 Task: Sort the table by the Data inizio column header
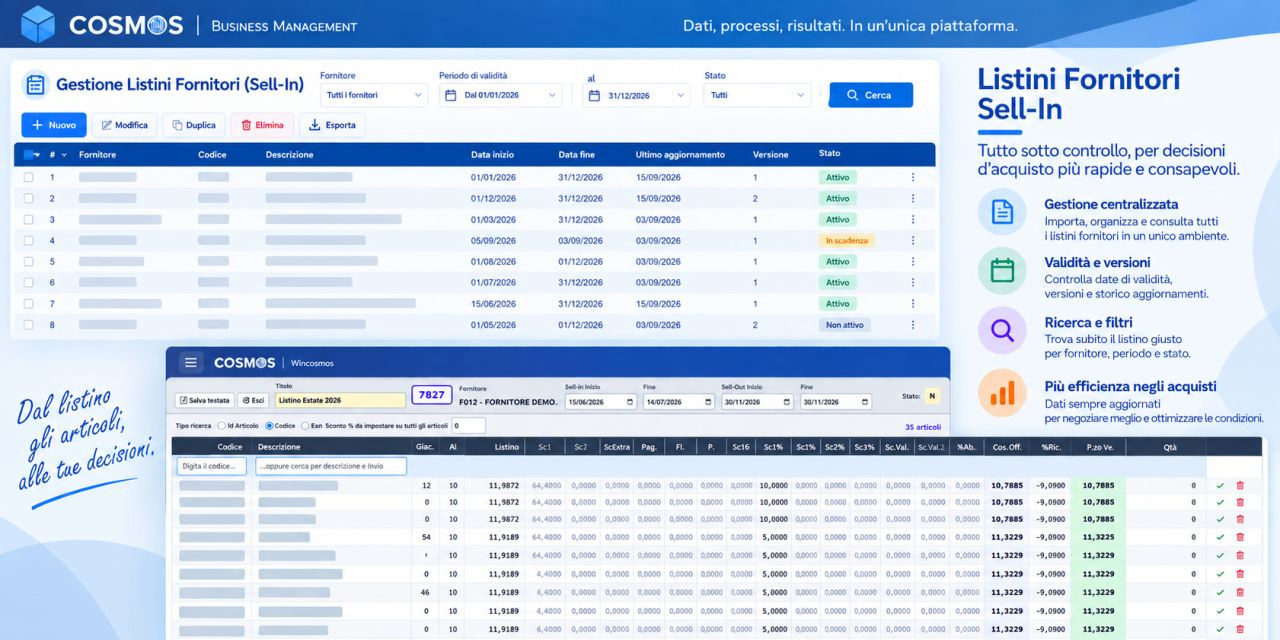(492, 155)
